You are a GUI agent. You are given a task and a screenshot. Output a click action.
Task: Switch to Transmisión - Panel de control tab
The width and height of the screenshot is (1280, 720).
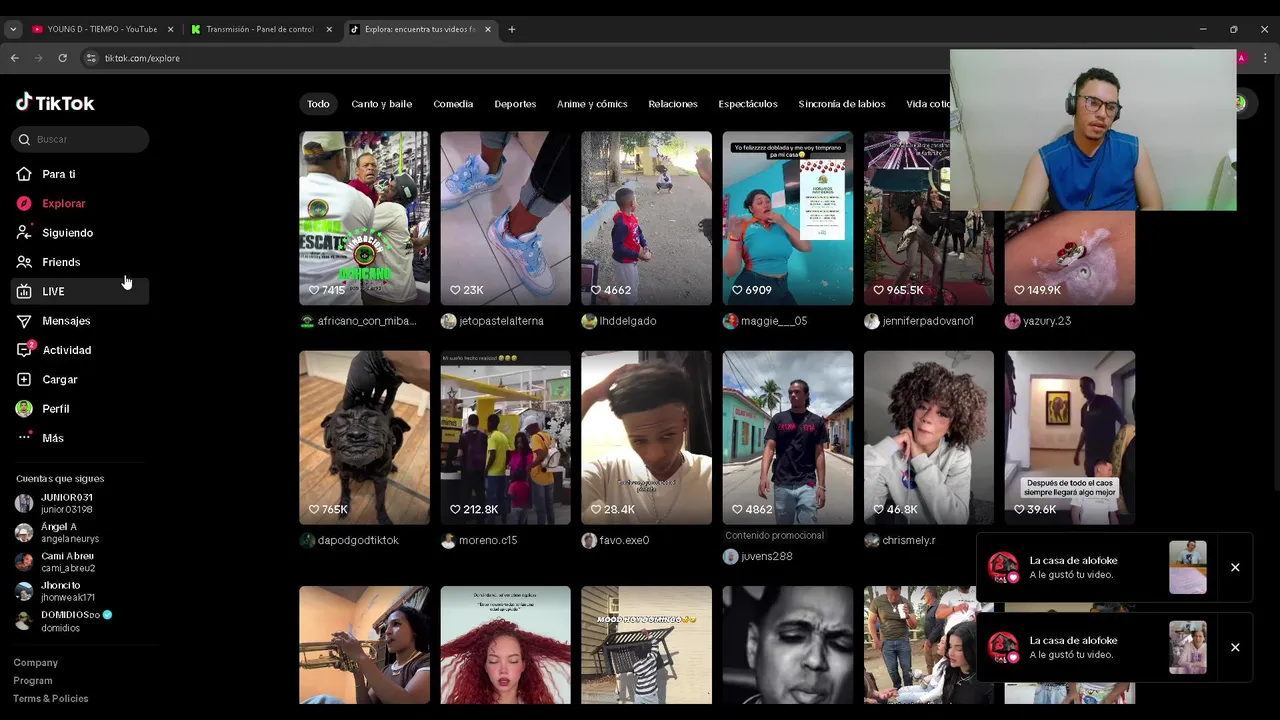tap(260, 29)
